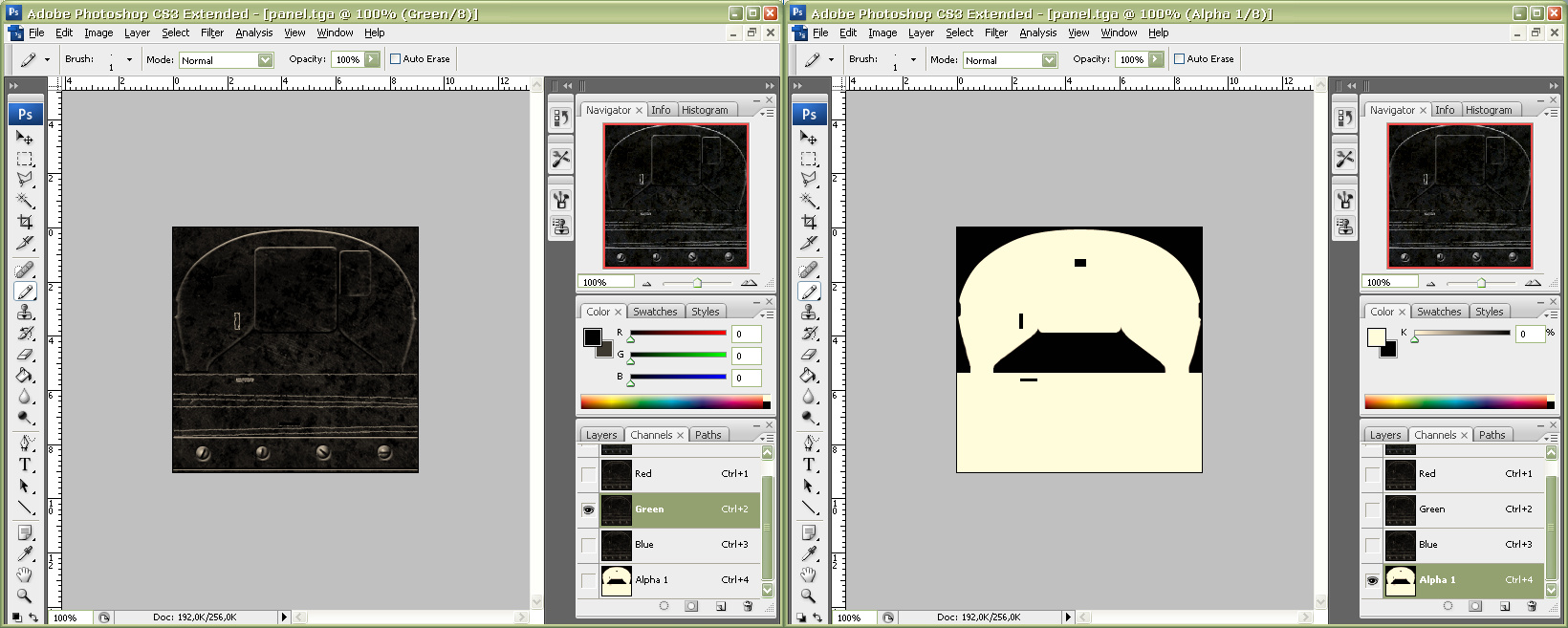Screen dimensions: 1568x628
Task: Open the Filter menu in left window
Action: 211,32
